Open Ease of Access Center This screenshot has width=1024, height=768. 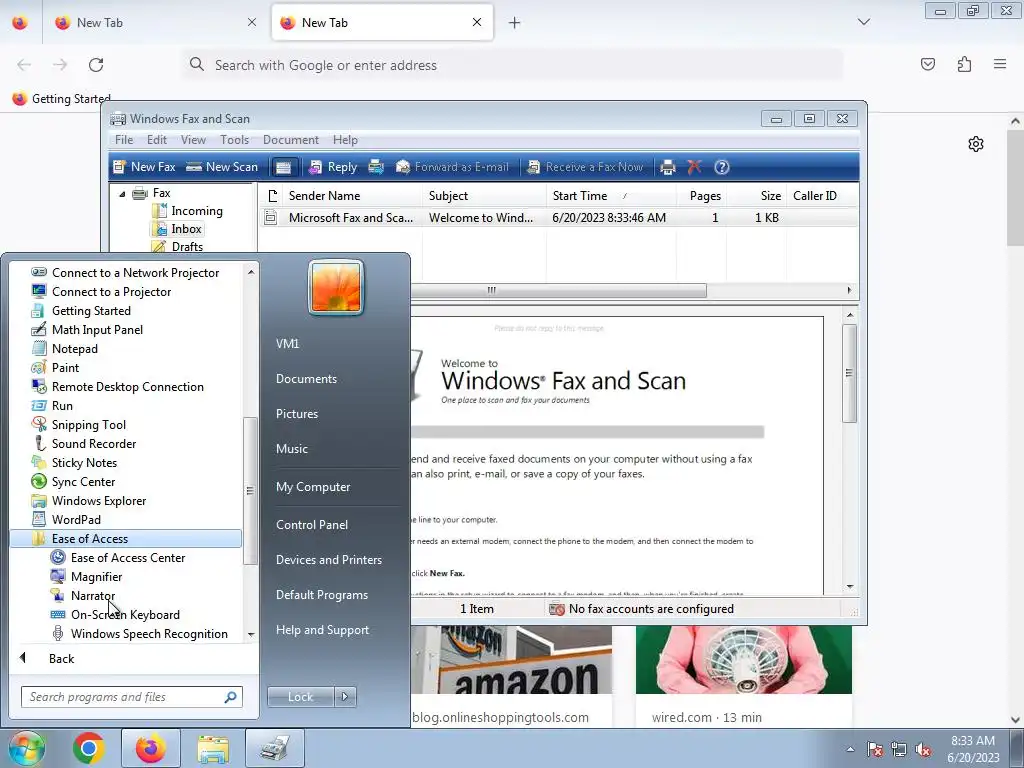coord(125,558)
